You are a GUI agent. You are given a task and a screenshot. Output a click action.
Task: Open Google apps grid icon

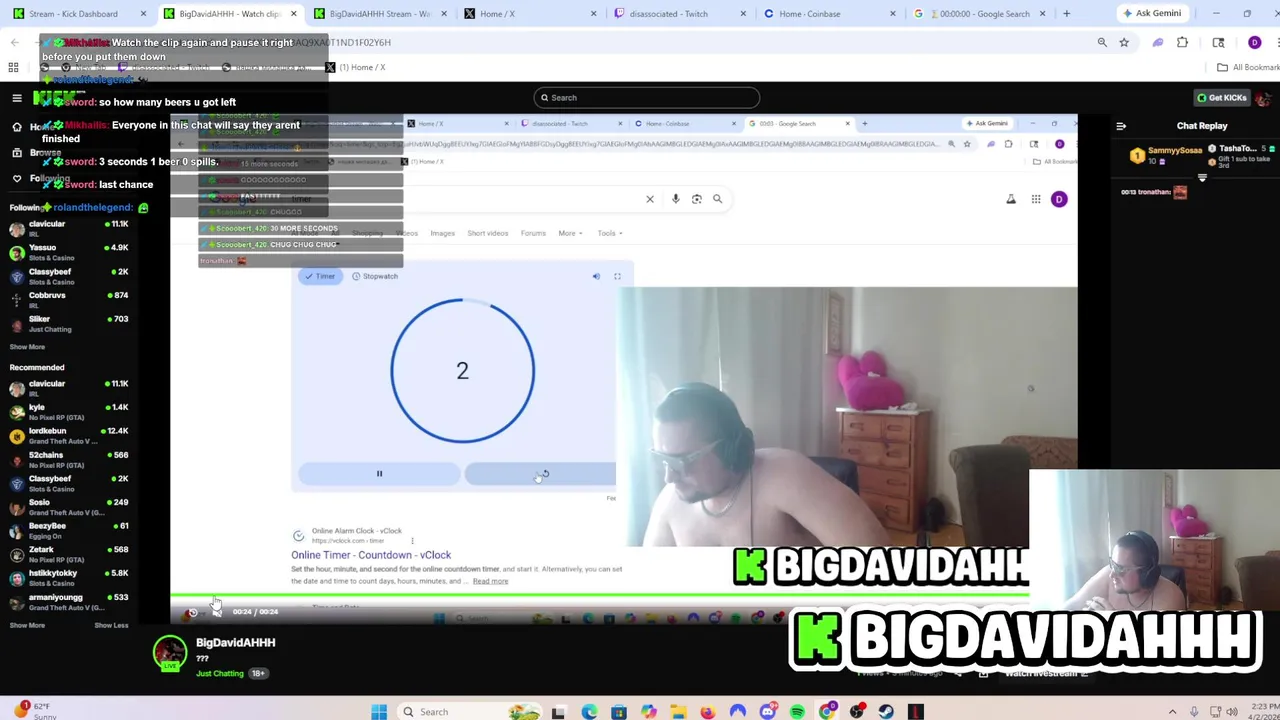(x=1036, y=199)
